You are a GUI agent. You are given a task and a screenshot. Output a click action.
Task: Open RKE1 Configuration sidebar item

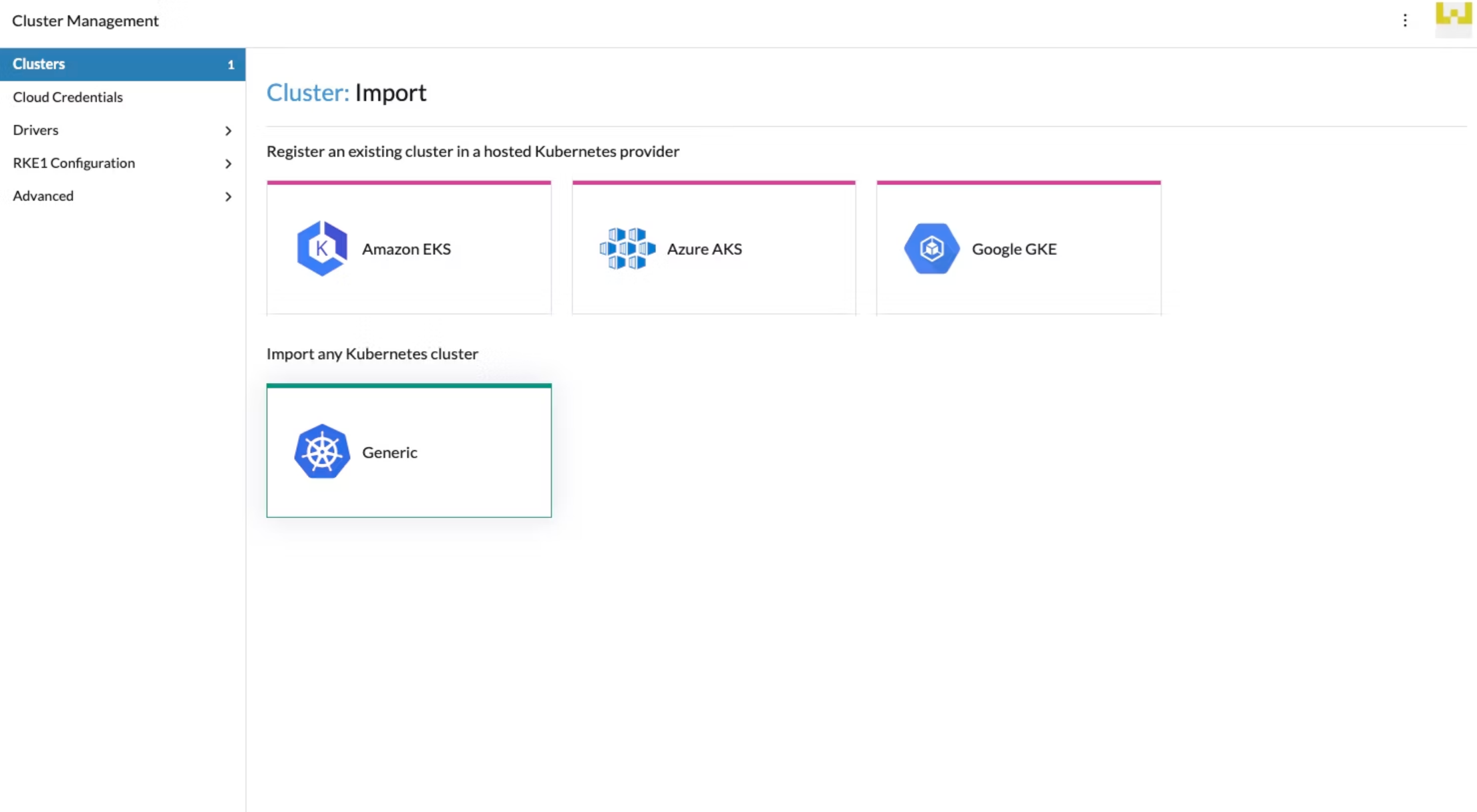pyautogui.click(x=74, y=163)
